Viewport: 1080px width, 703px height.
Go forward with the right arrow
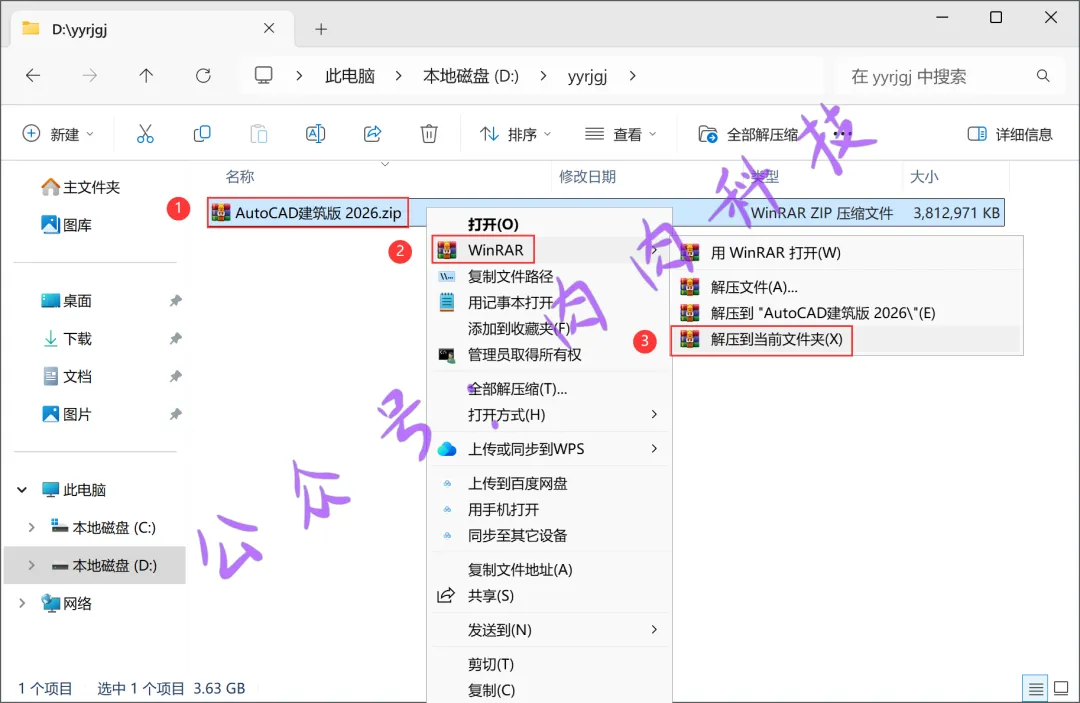[90, 76]
